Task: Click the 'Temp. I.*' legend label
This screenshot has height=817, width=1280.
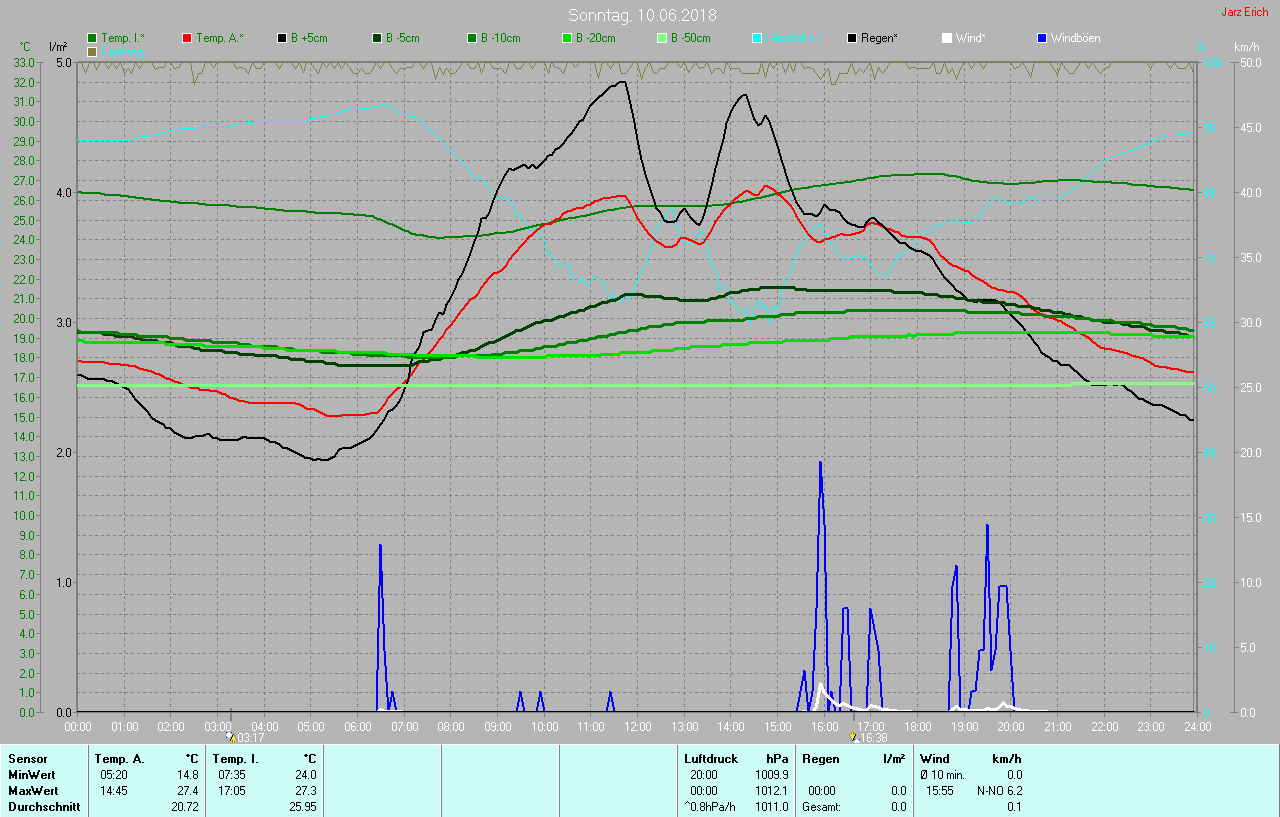Action: (x=122, y=38)
